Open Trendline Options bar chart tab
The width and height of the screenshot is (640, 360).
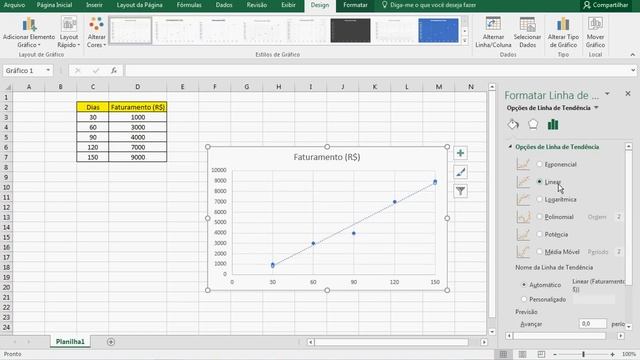[553, 124]
